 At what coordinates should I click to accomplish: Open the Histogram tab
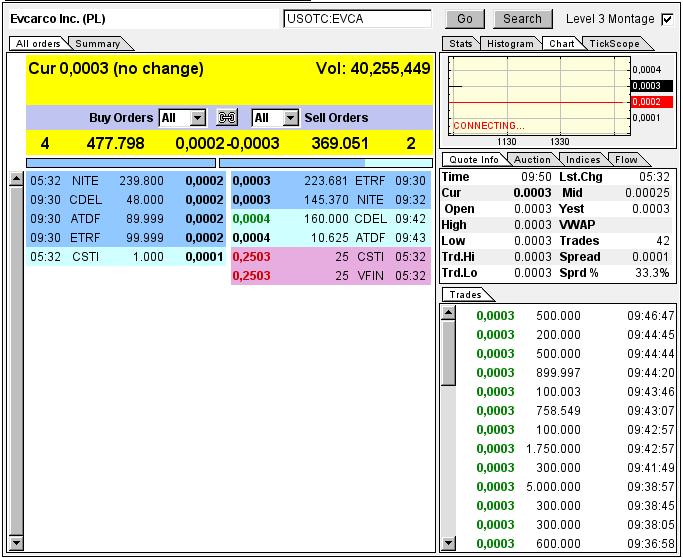tap(510, 44)
